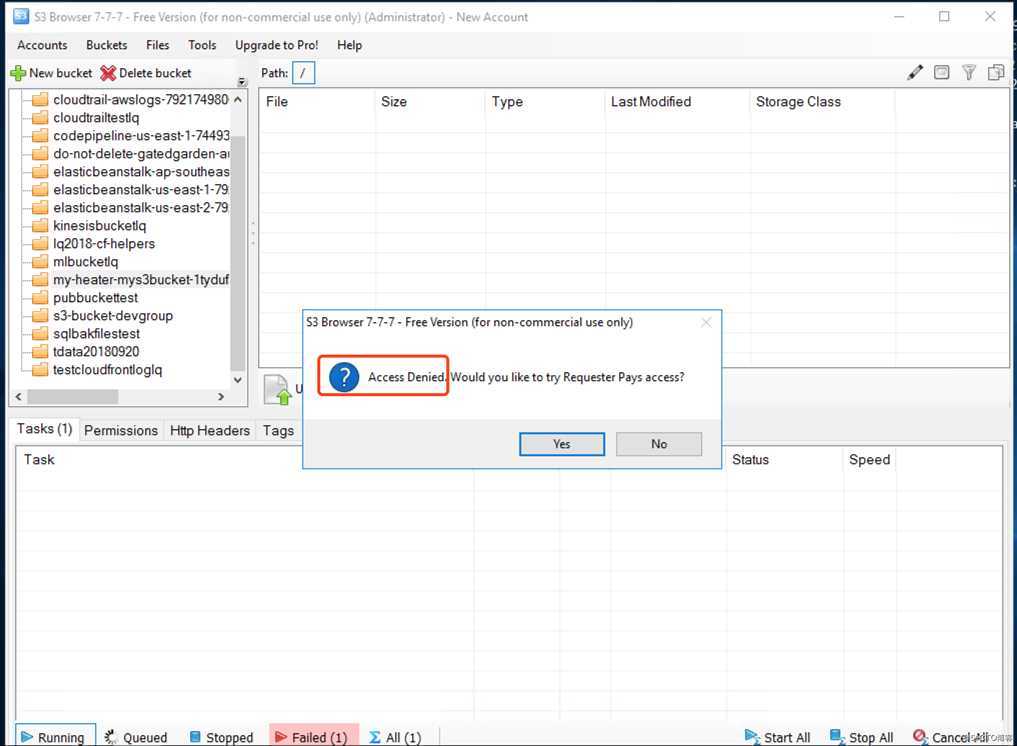Click No in the Access Denied dialog
The width and height of the screenshot is (1017, 746).
(659, 444)
